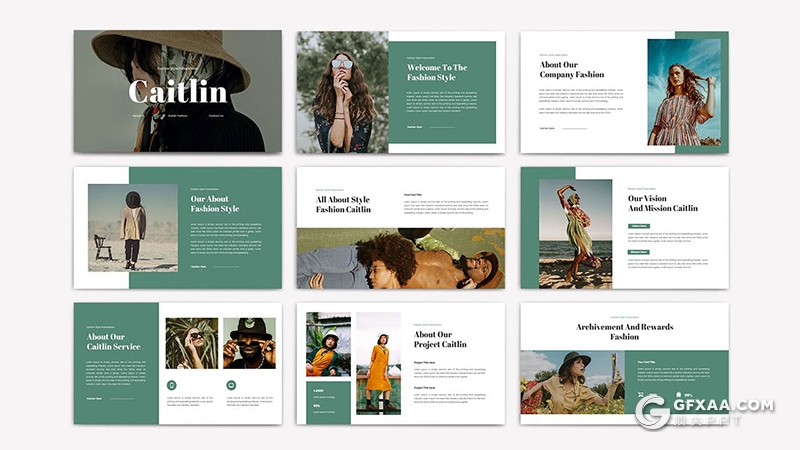Click the right round green service icon
Viewport: 800px width, 450px height.
[x=232, y=385]
